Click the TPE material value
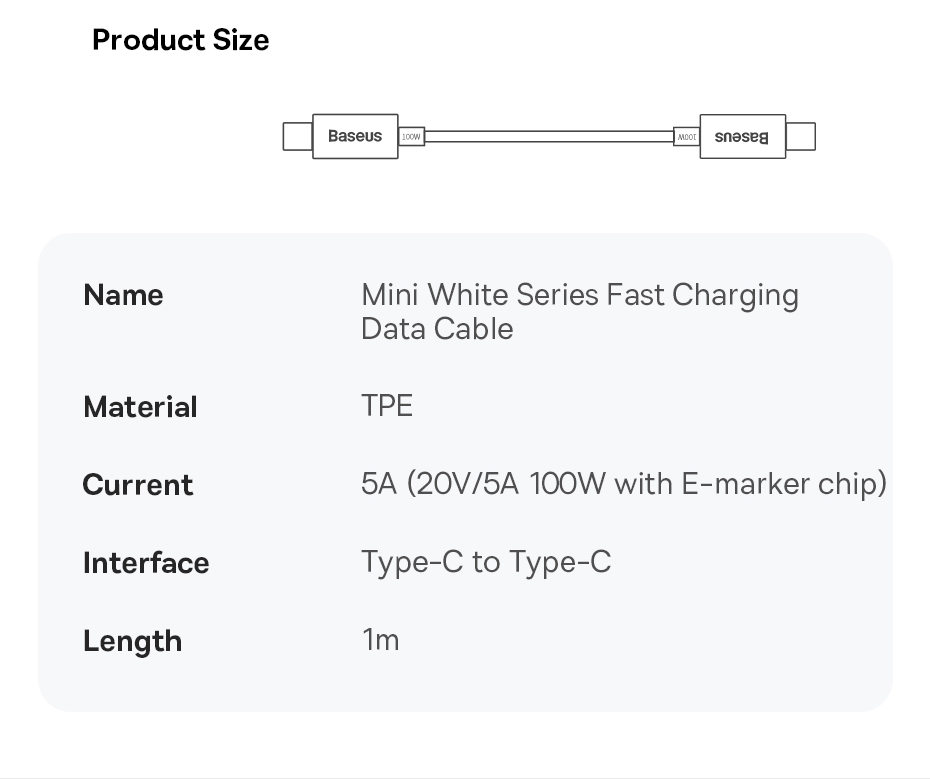This screenshot has height=779, width=930. coord(386,405)
